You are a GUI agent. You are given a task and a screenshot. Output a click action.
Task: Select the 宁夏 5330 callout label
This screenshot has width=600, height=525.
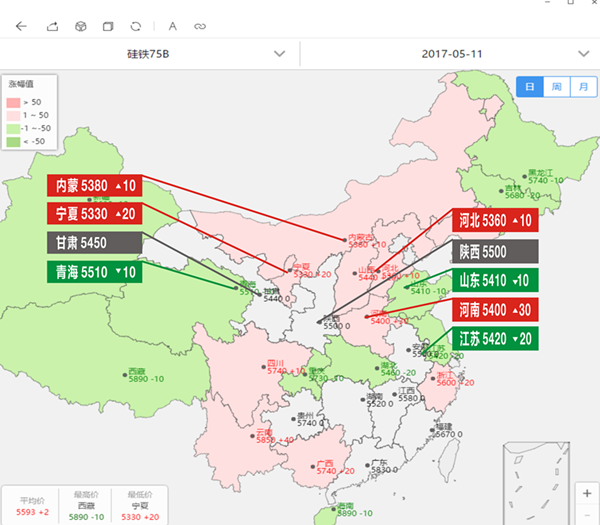click(x=95, y=214)
